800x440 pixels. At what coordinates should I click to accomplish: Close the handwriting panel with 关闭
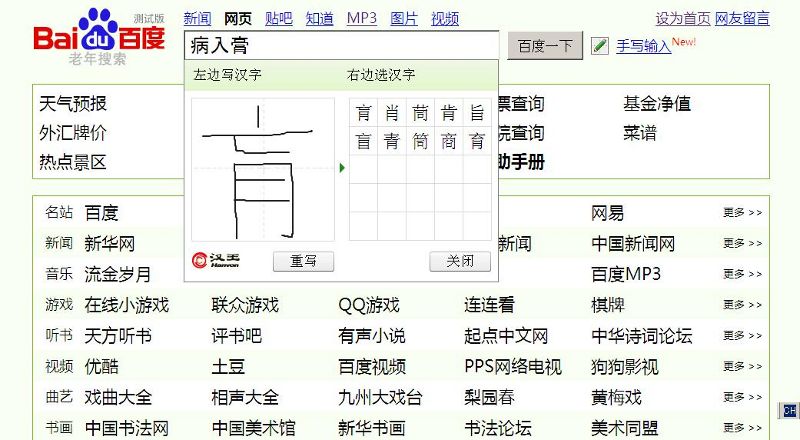[x=460, y=261]
